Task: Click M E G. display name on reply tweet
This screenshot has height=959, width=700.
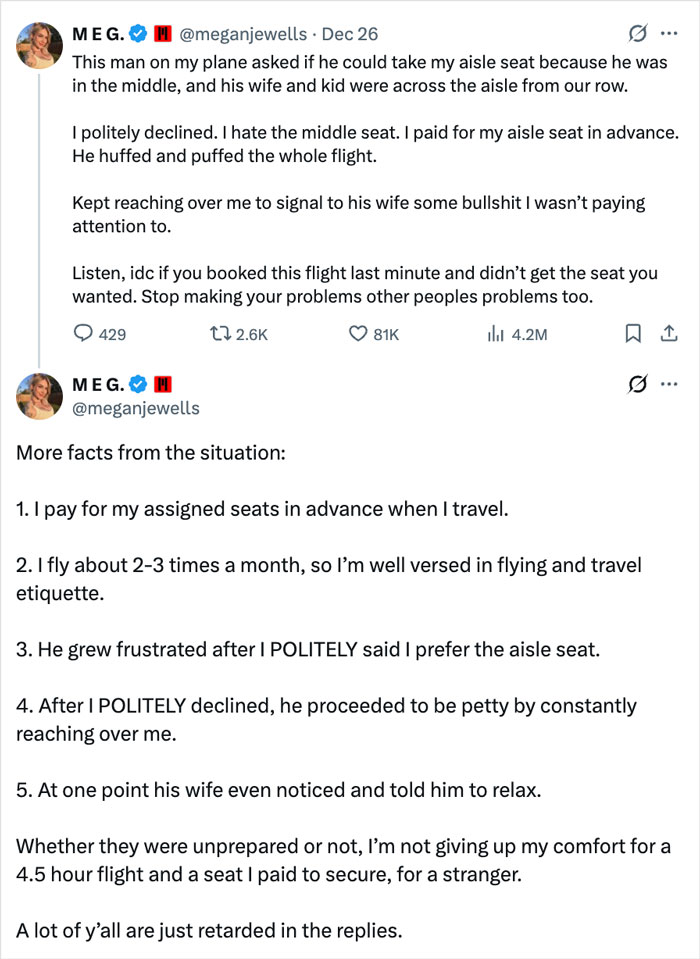Action: click(x=100, y=383)
